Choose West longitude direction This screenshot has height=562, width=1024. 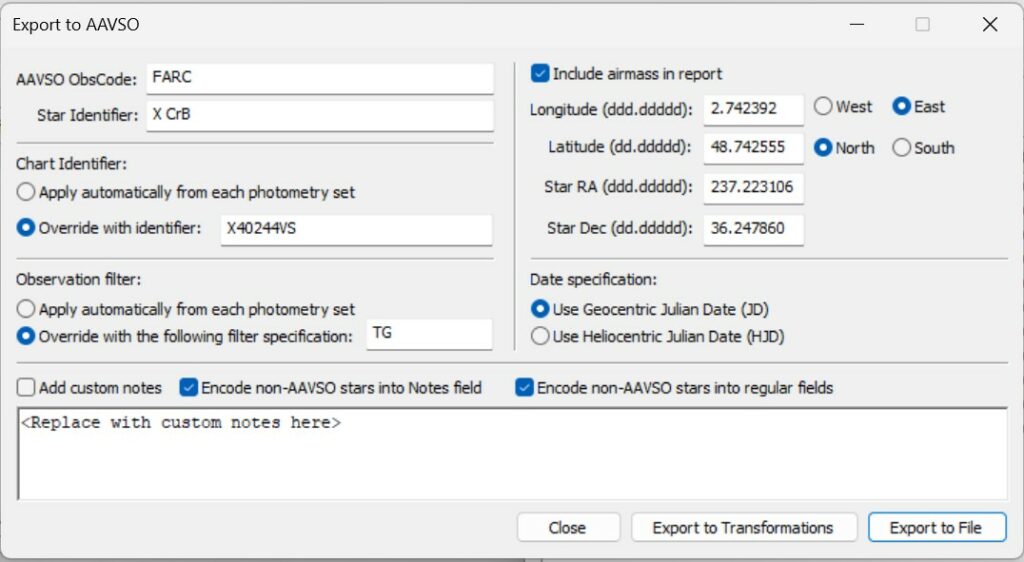[824, 107]
